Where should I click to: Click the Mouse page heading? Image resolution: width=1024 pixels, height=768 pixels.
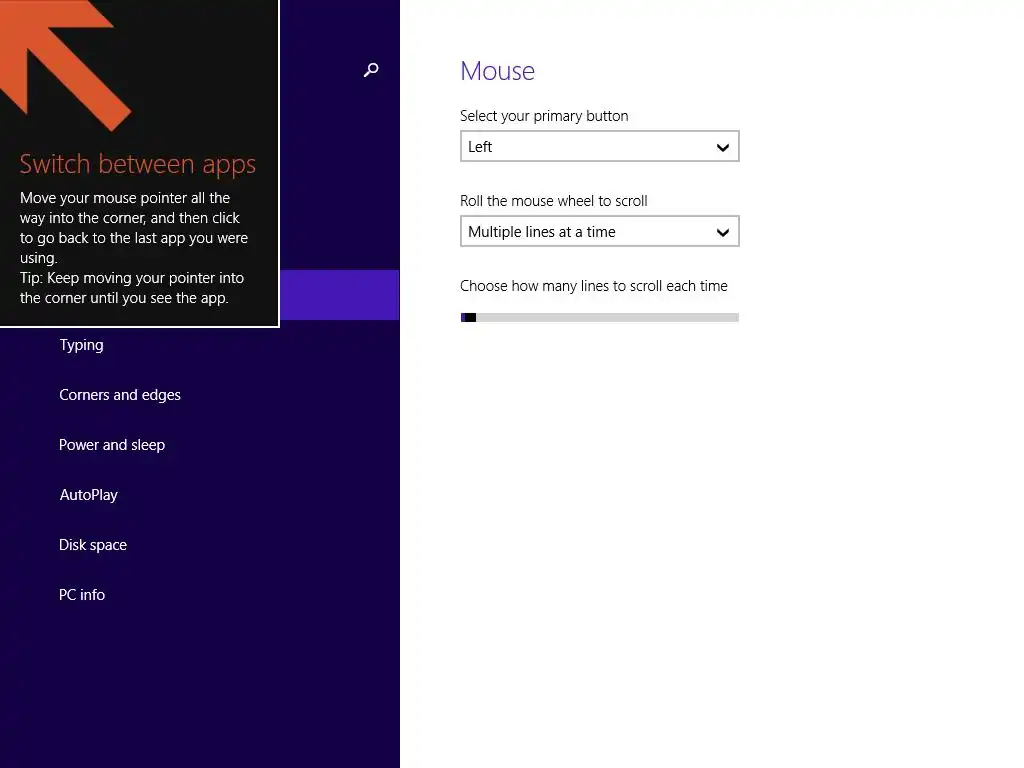pyautogui.click(x=497, y=71)
